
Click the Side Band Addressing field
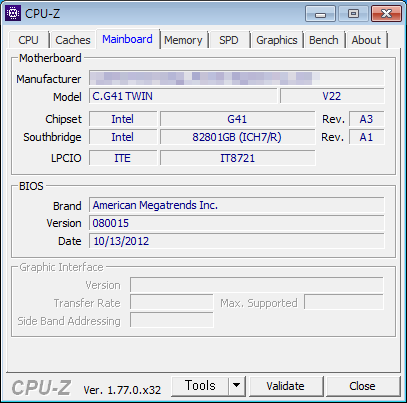[172, 320]
